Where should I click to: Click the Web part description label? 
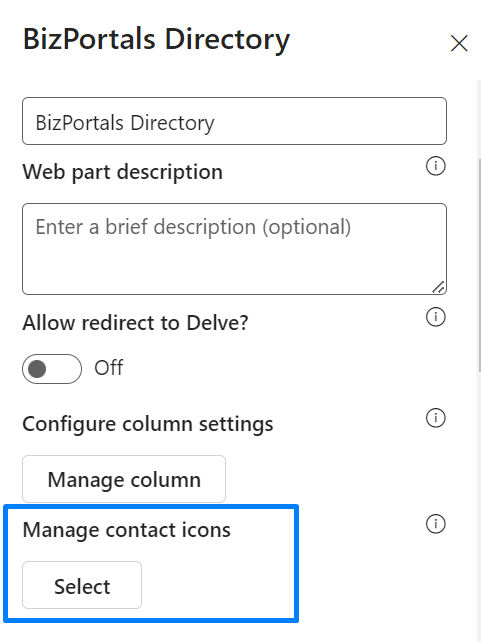[x=123, y=172]
